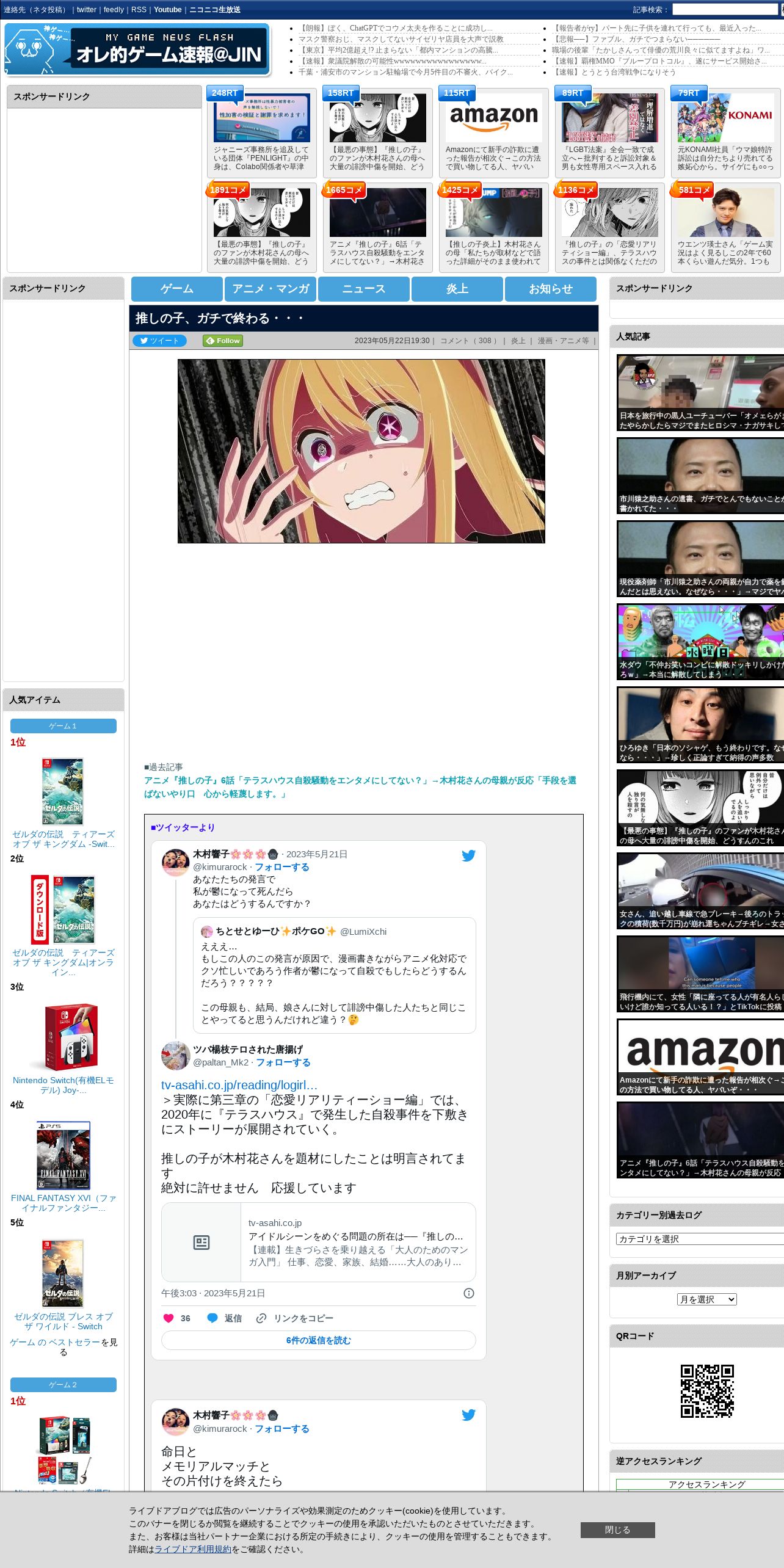Click the 記事検索 search input field

(x=725, y=10)
